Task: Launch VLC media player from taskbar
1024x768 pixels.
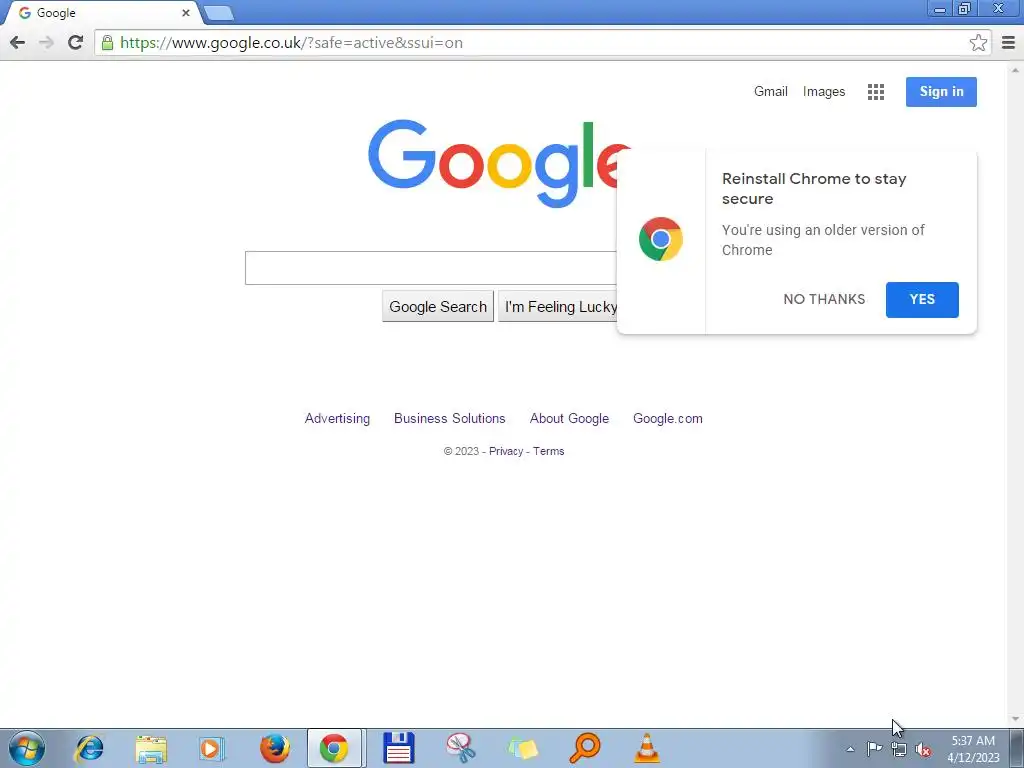Action: (647, 748)
